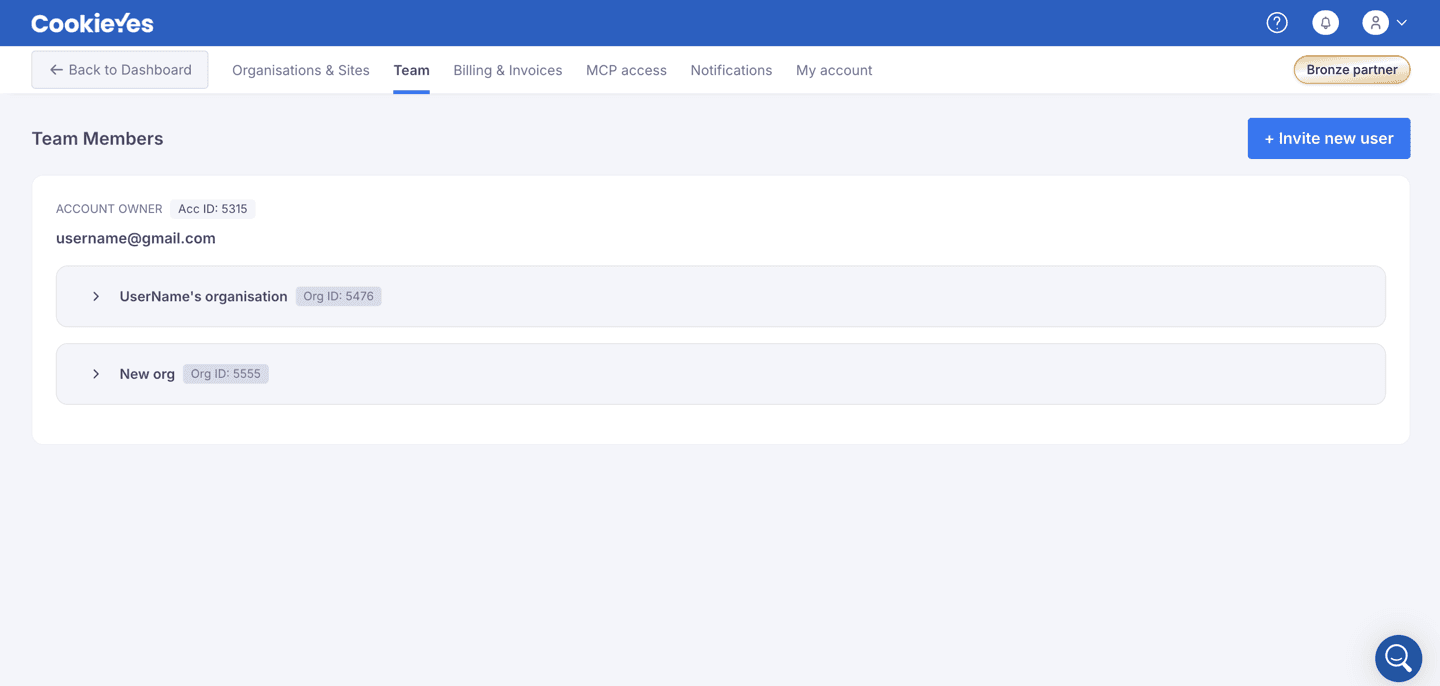Open the notifications bell icon
The width and height of the screenshot is (1440, 686).
click(x=1326, y=23)
